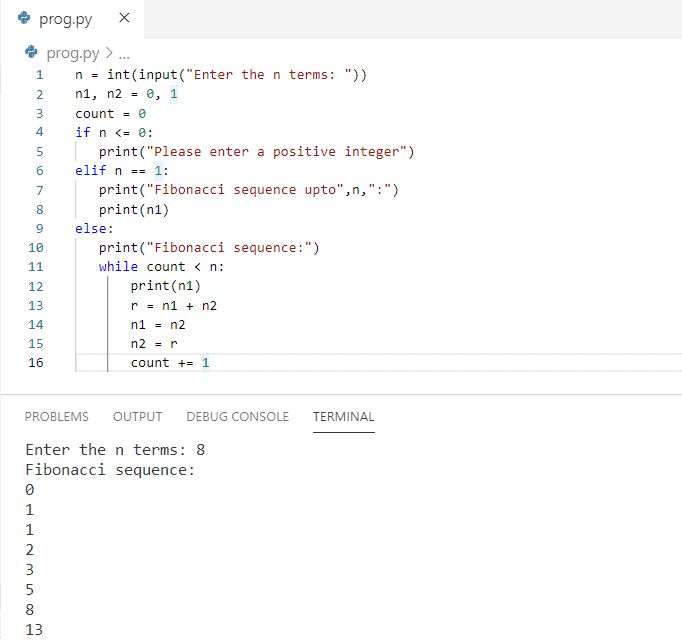Click the 'Fibonacci sequence upto' string
This screenshot has width=682, height=640.
click(x=245, y=190)
